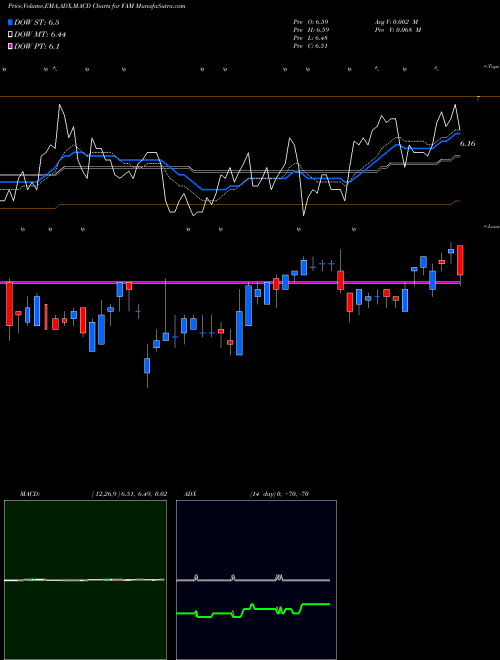The width and height of the screenshot is (500, 660).
Task: Click the blue DOW ST legend swatch
Action: pyautogui.click(x=11, y=22)
